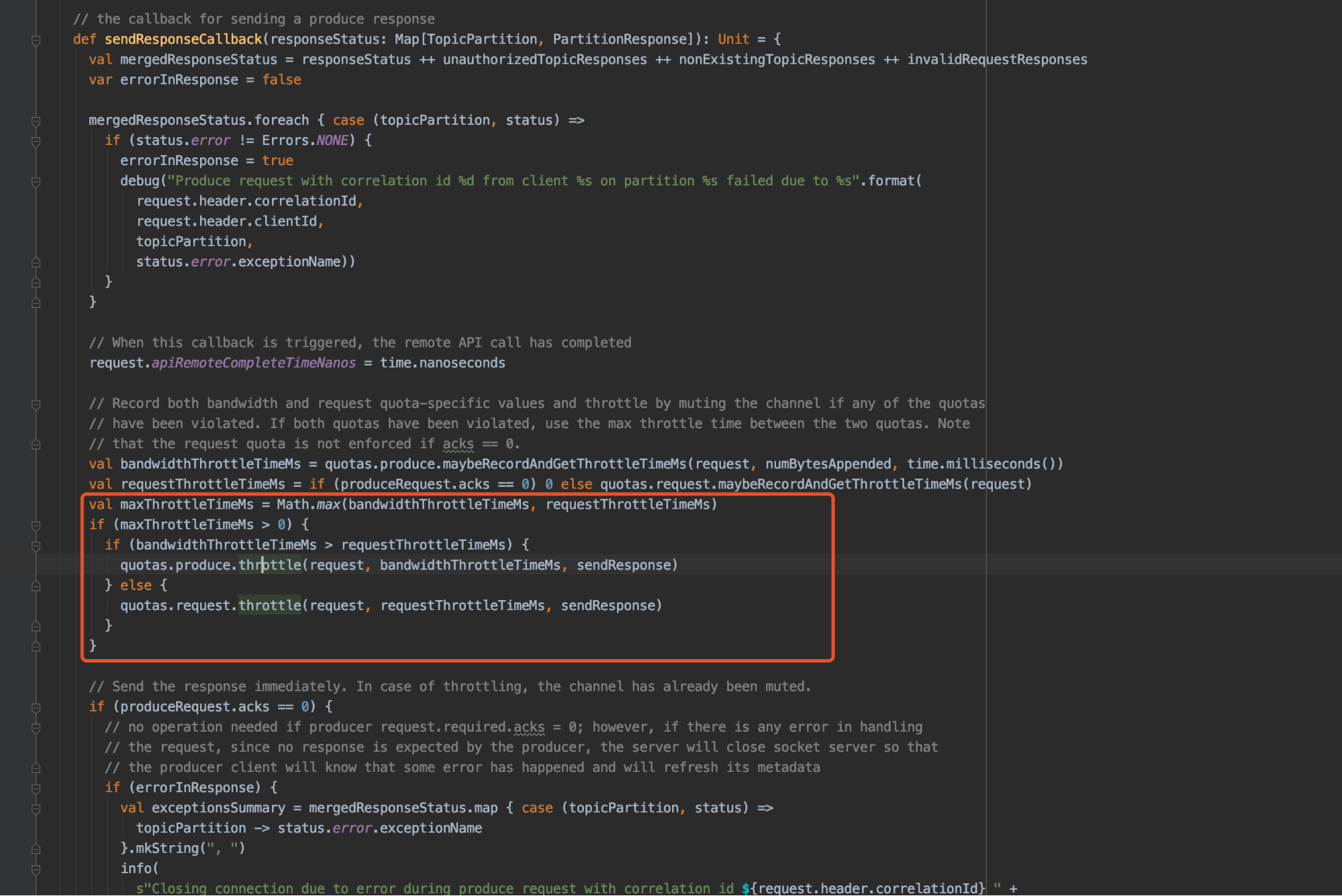Collapse the val exceptionsSummary map block
Viewport: 1342px width, 896px height.
click(36, 809)
